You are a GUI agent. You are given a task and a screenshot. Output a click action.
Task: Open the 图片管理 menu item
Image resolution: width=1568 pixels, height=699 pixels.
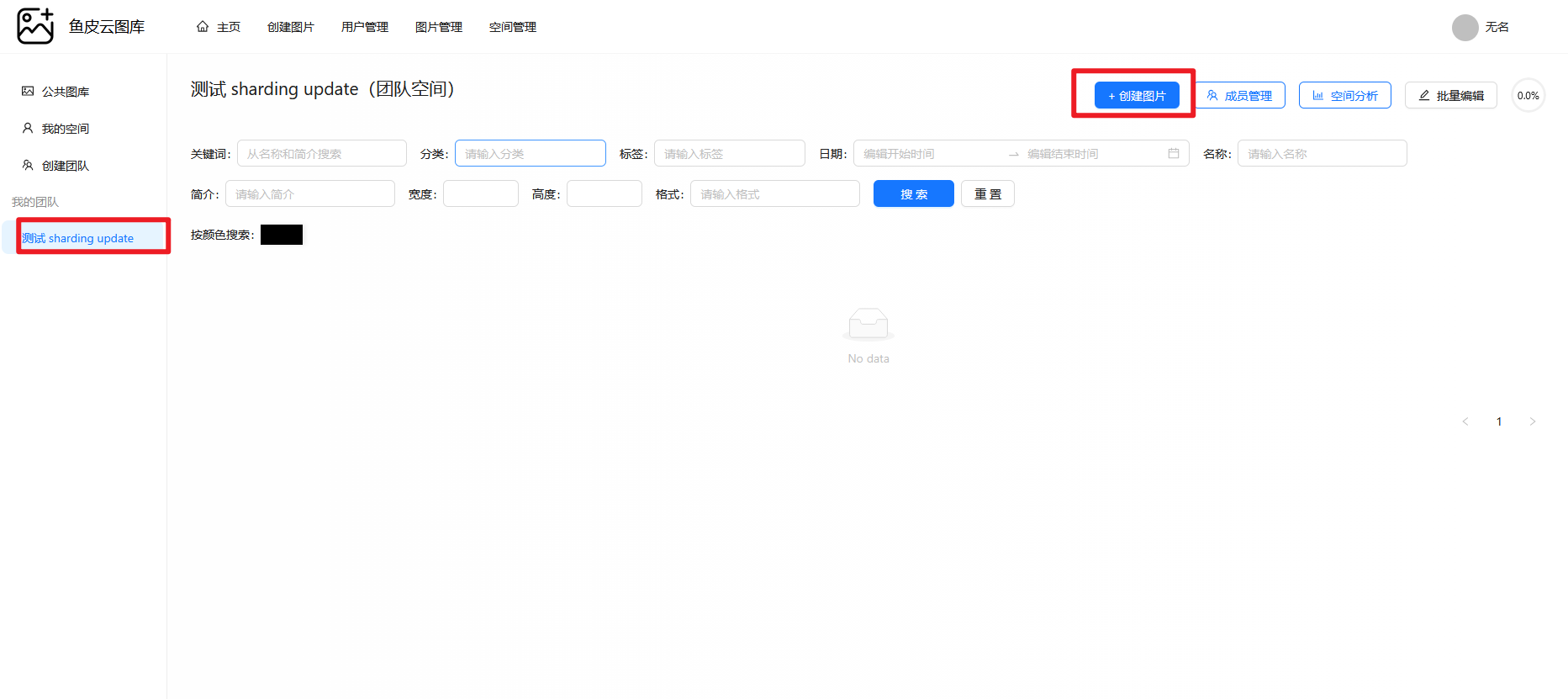pos(439,27)
